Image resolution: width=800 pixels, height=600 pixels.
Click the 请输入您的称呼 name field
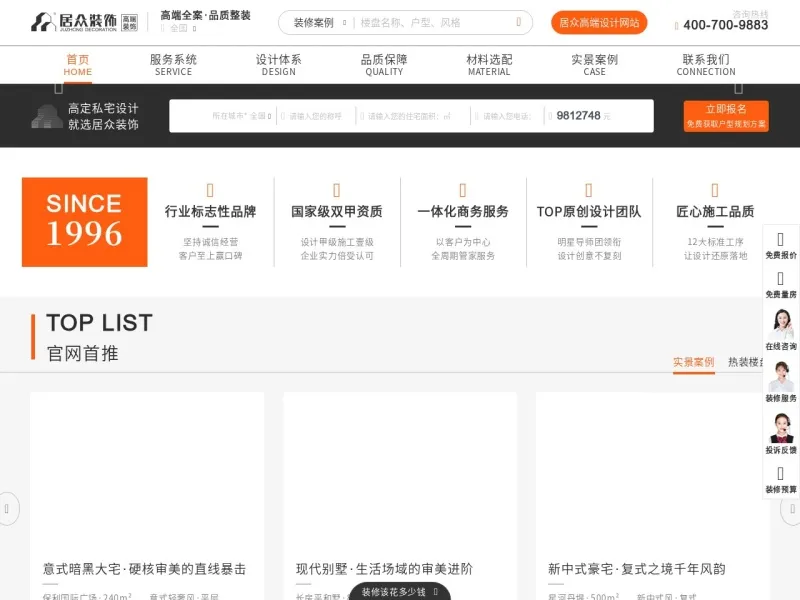(316, 116)
